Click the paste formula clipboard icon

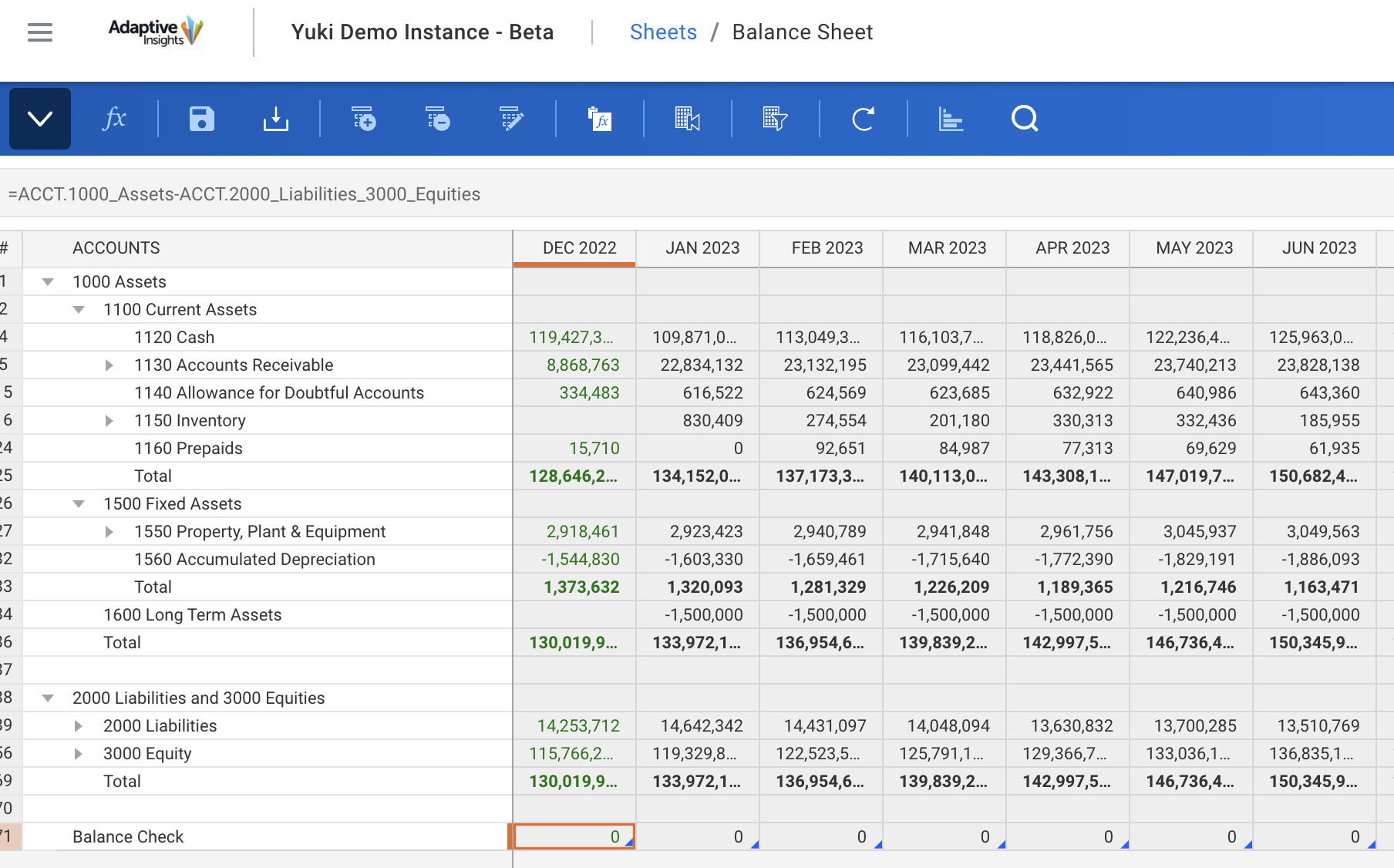coord(600,119)
